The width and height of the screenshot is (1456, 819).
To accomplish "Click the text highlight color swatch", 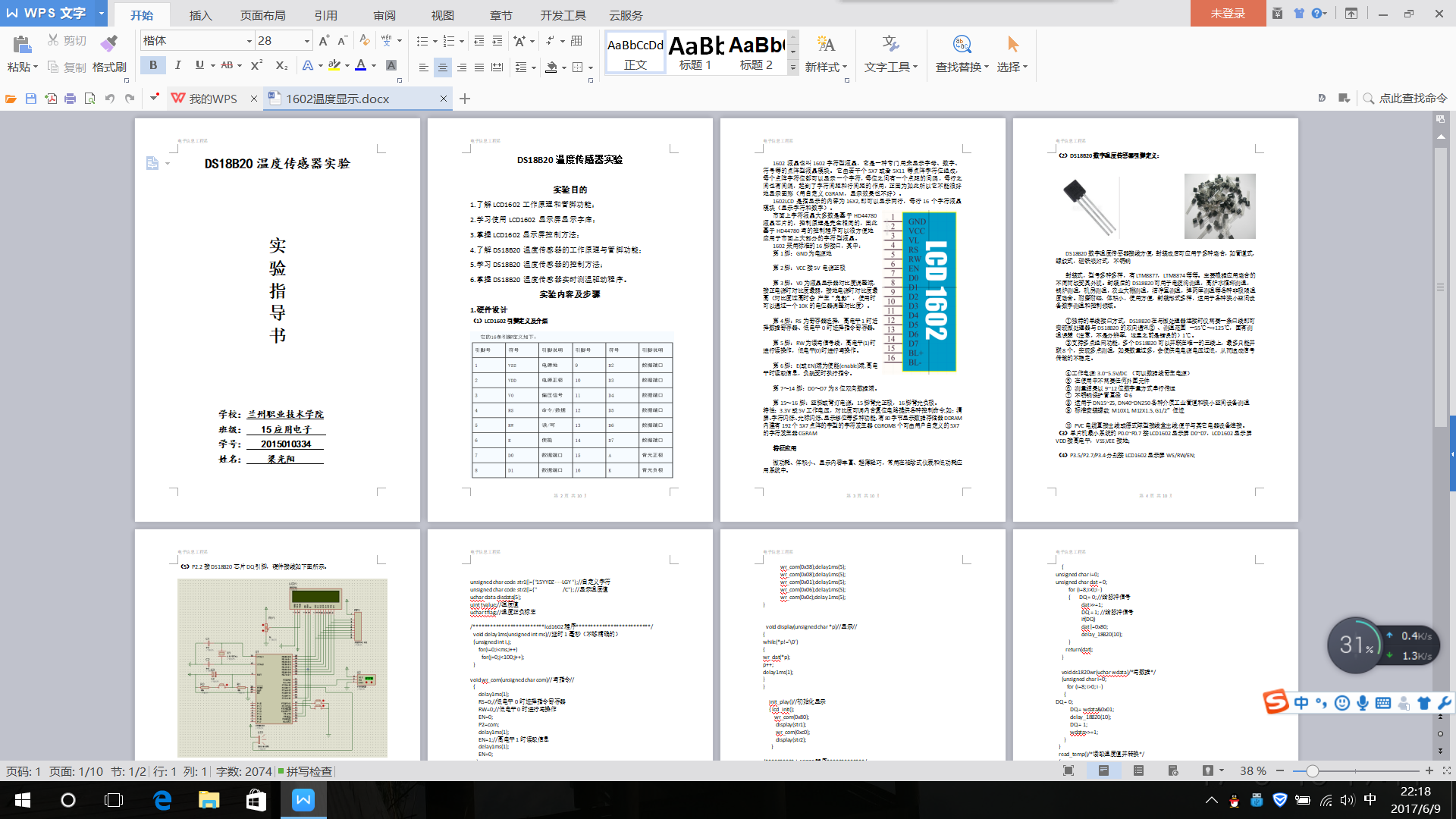I will point(334,66).
